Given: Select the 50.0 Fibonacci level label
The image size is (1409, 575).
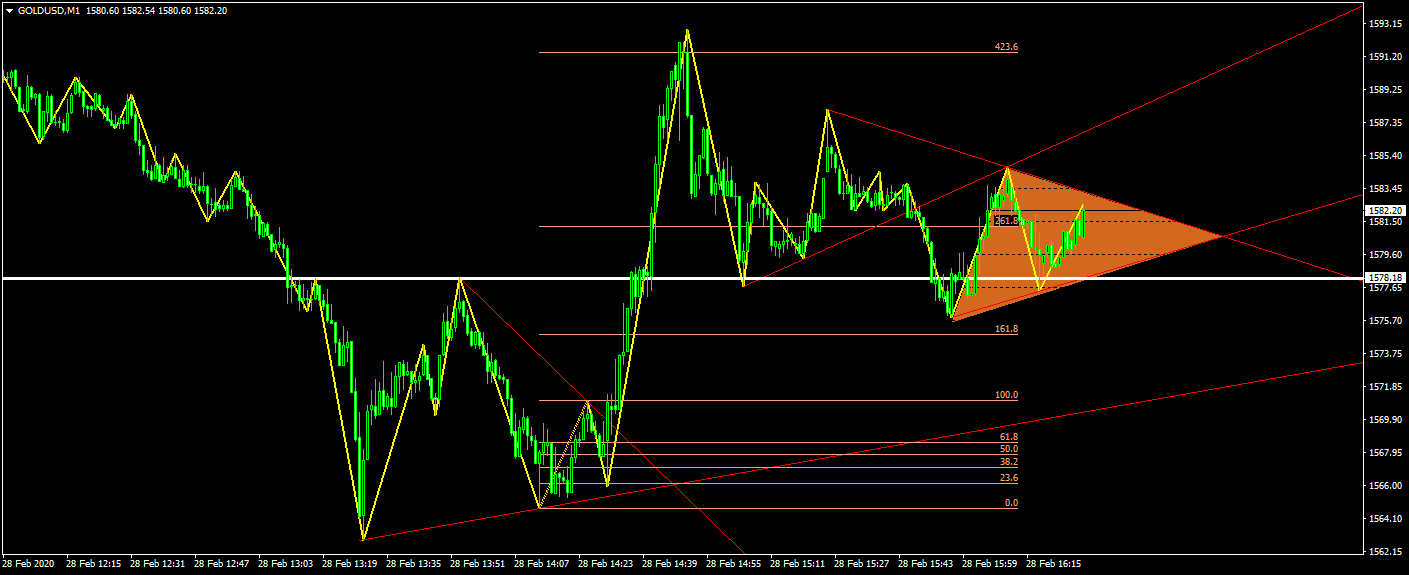Looking at the screenshot, I should point(1009,449).
